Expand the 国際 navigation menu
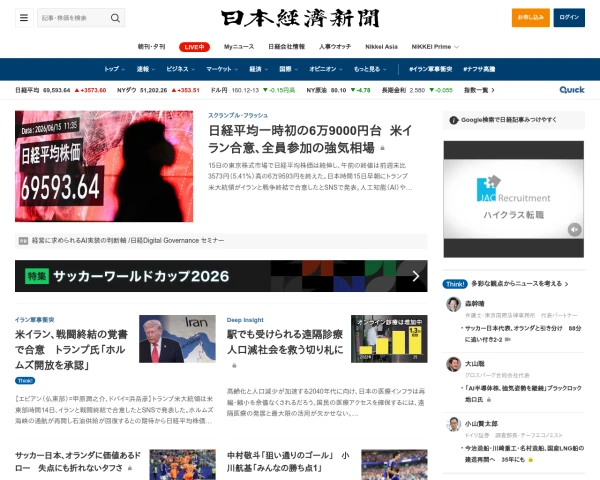600x480 pixels. click(x=289, y=69)
